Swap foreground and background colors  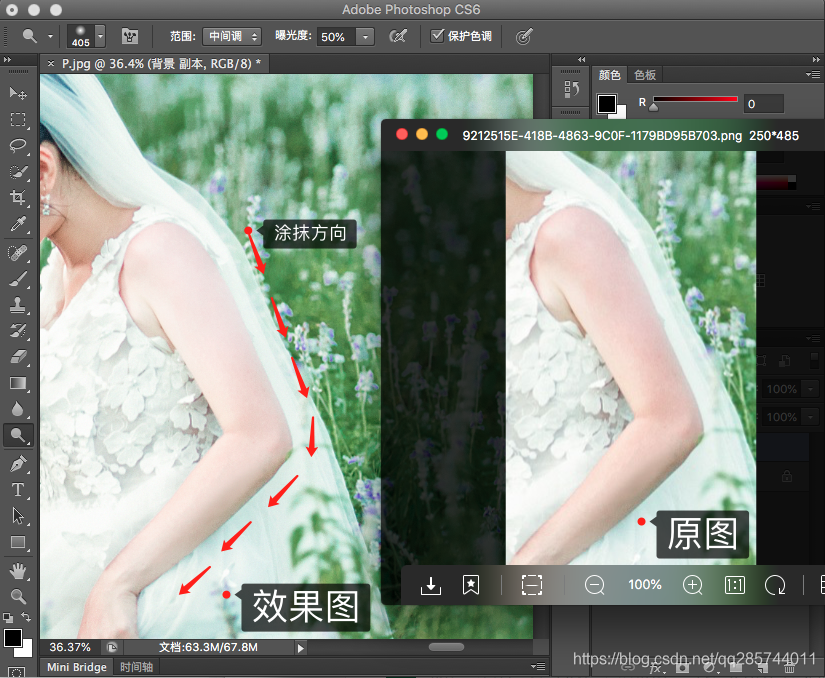(26, 616)
